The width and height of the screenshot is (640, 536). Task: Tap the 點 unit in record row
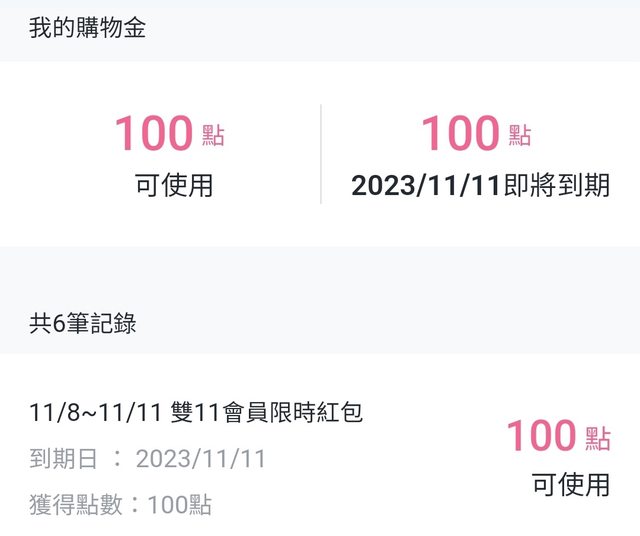(598, 439)
